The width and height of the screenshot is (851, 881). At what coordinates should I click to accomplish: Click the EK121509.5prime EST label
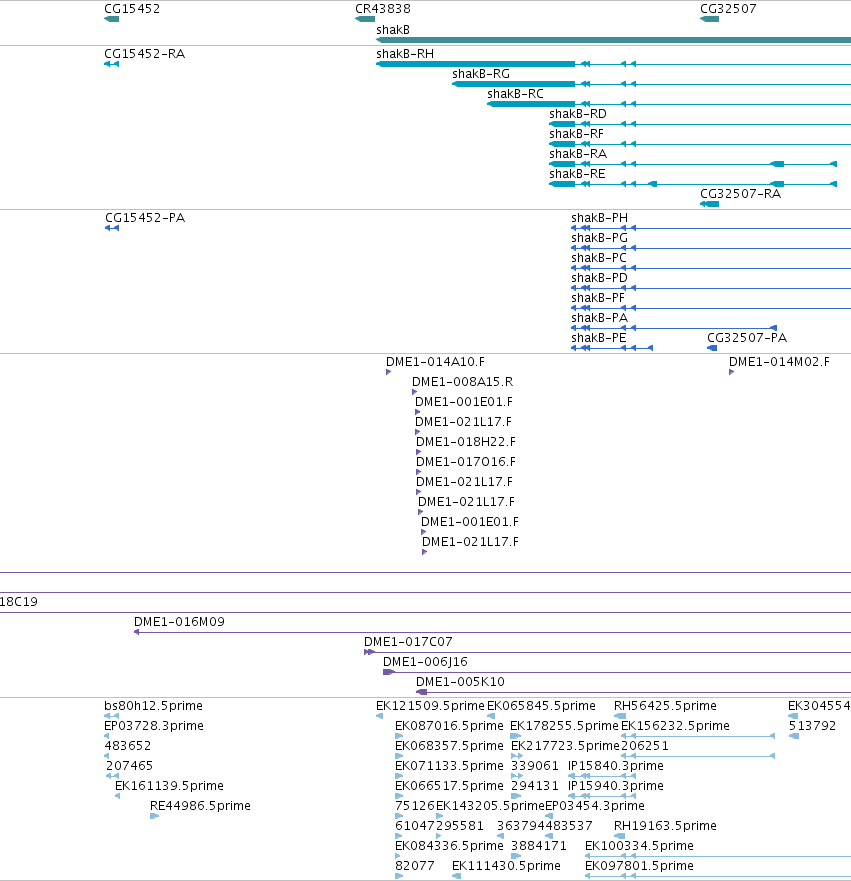point(430,706)
